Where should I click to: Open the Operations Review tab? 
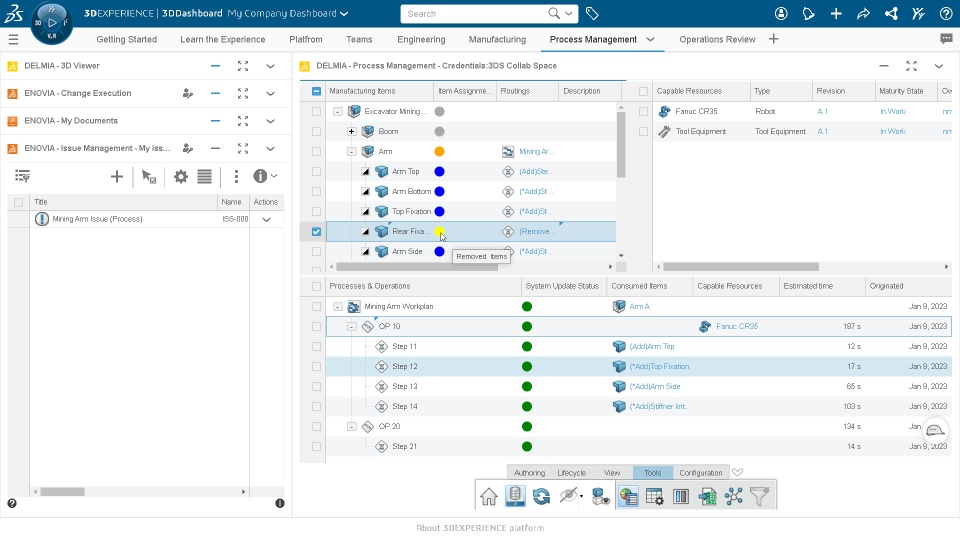pyautogui.click(x=717, y=39)
